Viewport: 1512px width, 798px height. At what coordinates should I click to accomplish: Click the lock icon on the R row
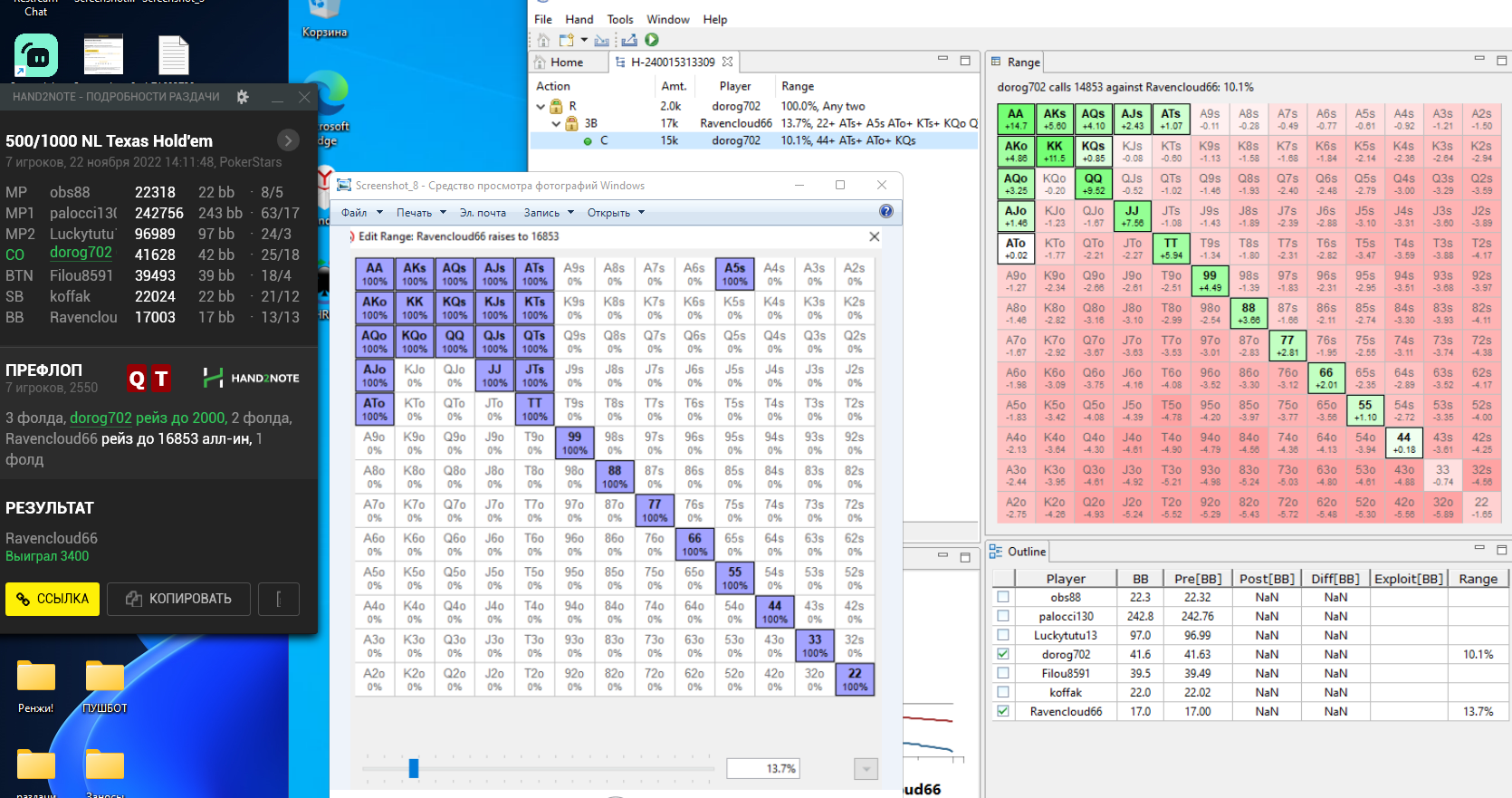coord(557,106)
